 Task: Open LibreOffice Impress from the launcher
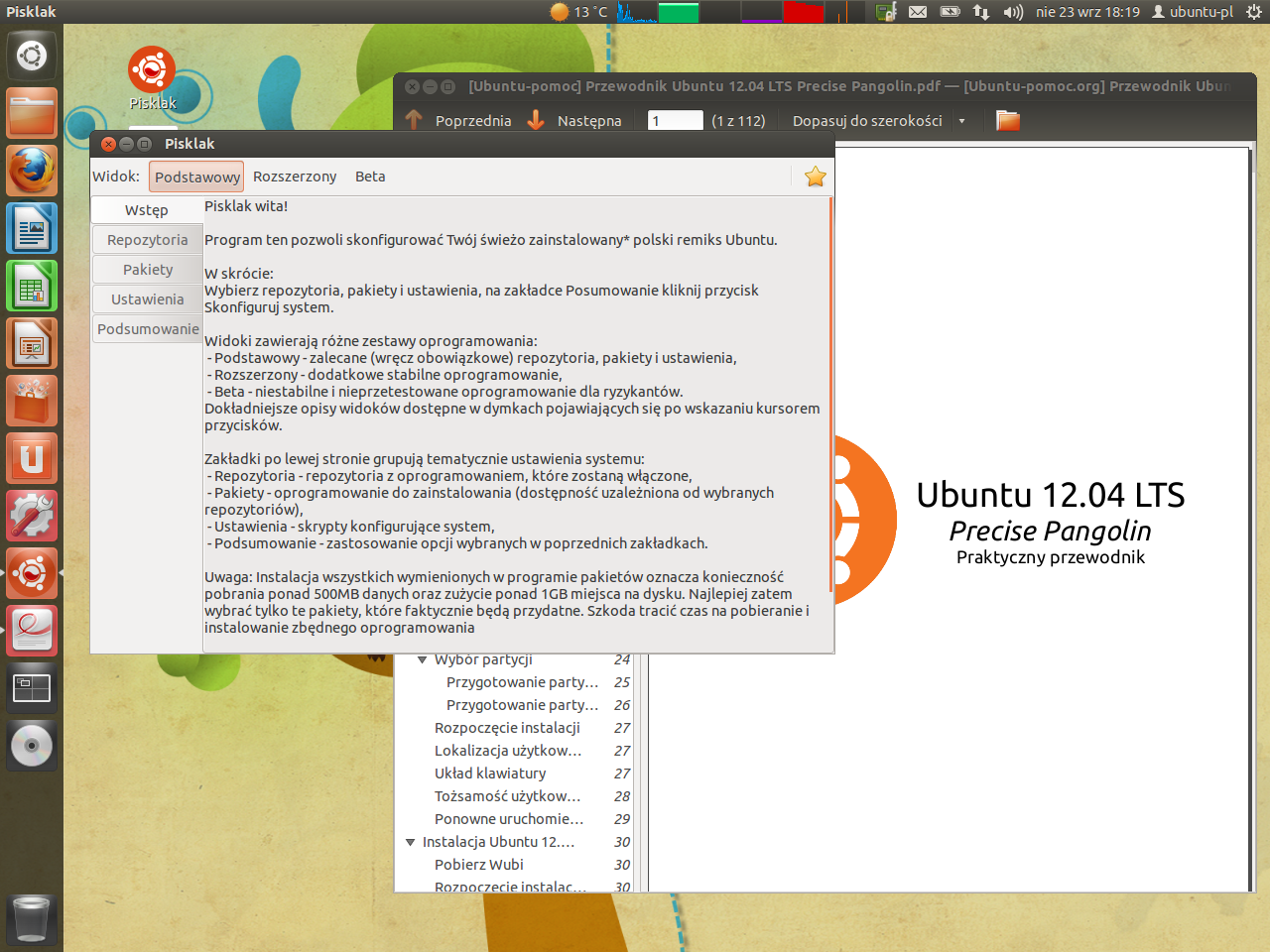[32, 343]
